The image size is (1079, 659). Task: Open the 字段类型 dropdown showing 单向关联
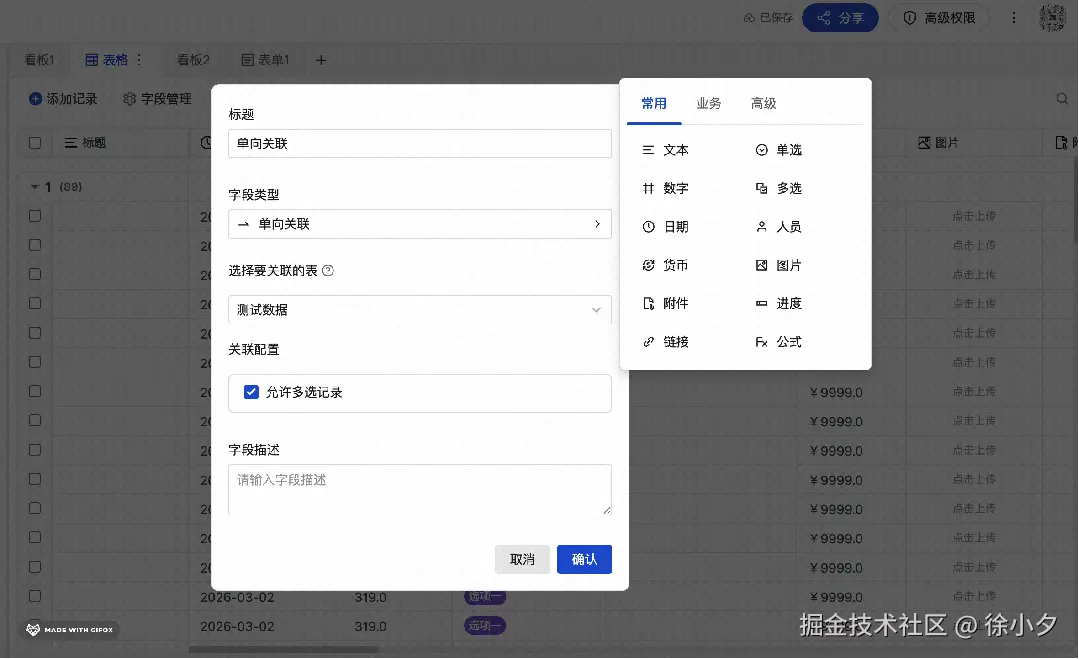(x=419, y=223)
